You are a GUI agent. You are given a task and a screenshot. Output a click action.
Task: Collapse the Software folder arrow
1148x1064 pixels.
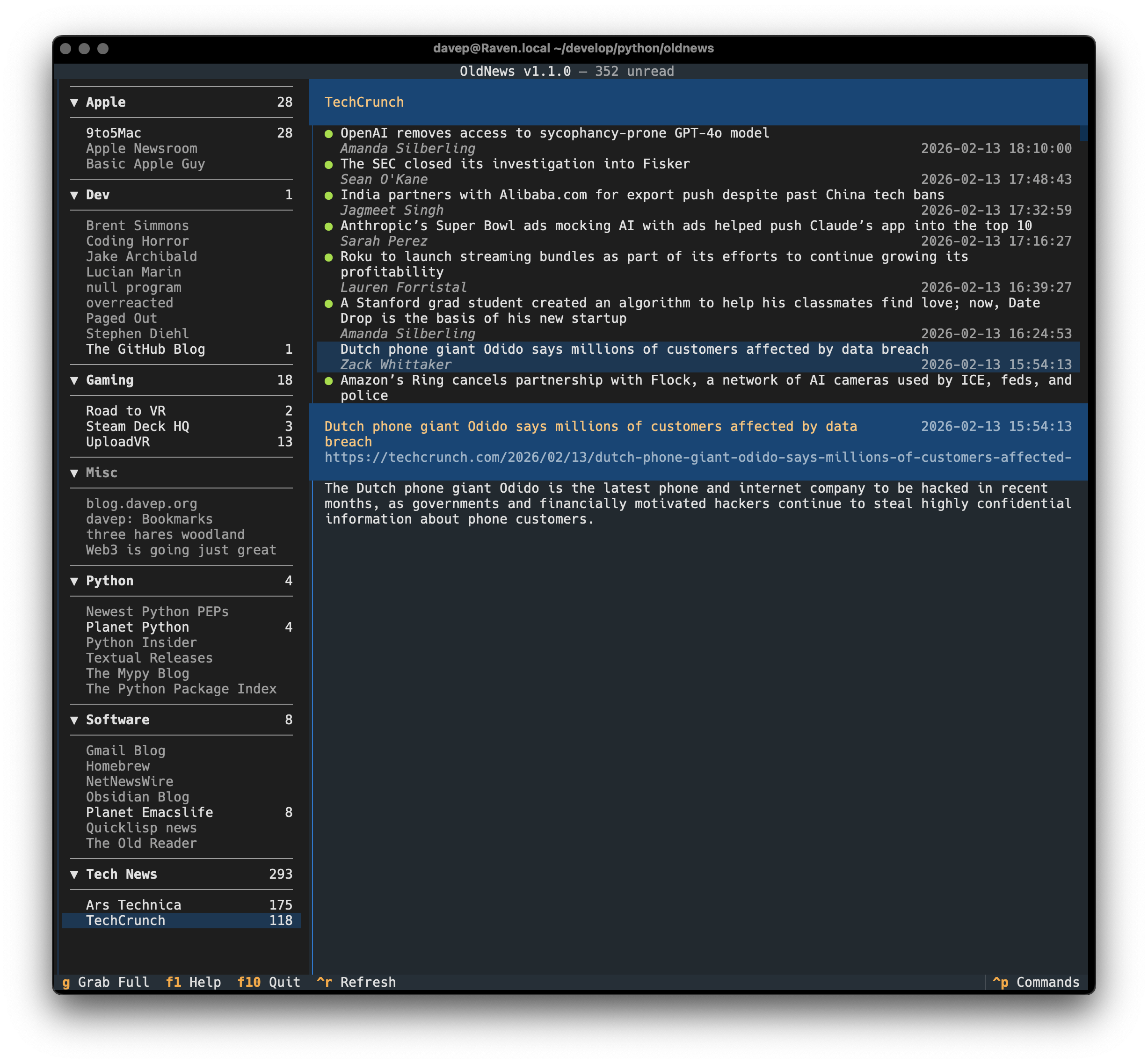pos(74,720)
